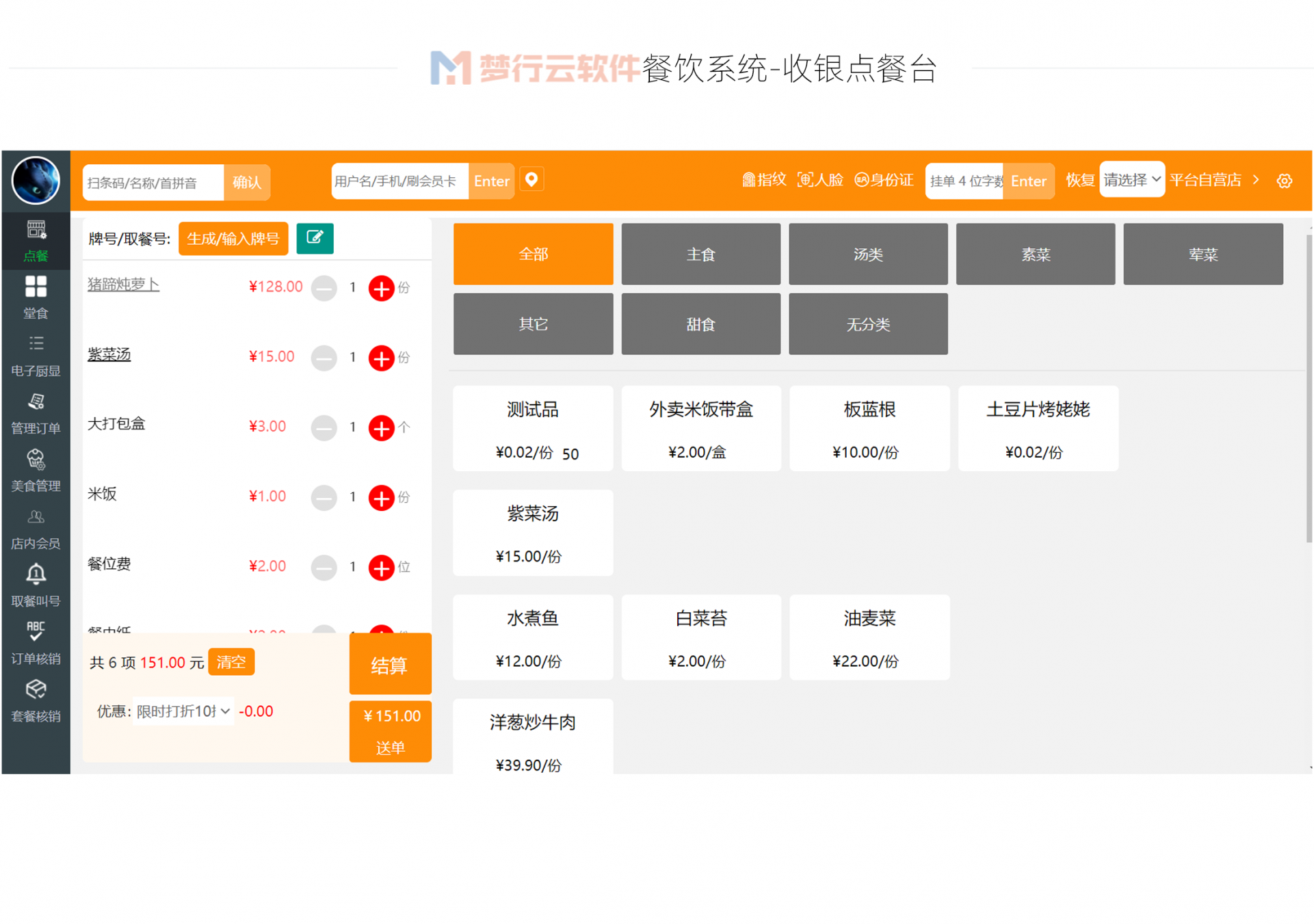Screen dimensions: 1314x924
Task: Open settings gear icon in top bar
Action: tap(1284, 181)
